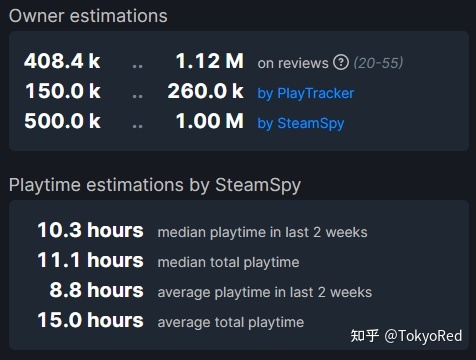Select the 15.0 hours average total value

coord(90,320)
